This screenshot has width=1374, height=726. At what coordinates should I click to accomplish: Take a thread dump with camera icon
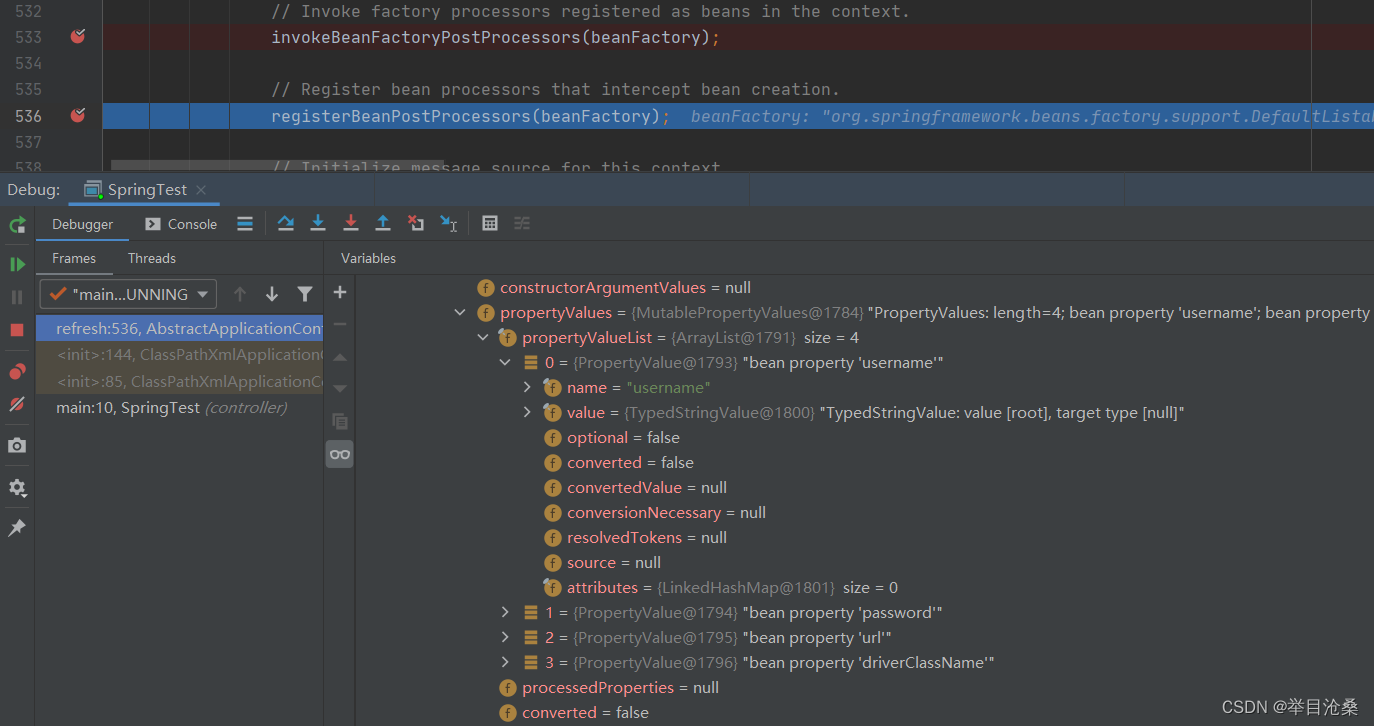pos(17,445)
